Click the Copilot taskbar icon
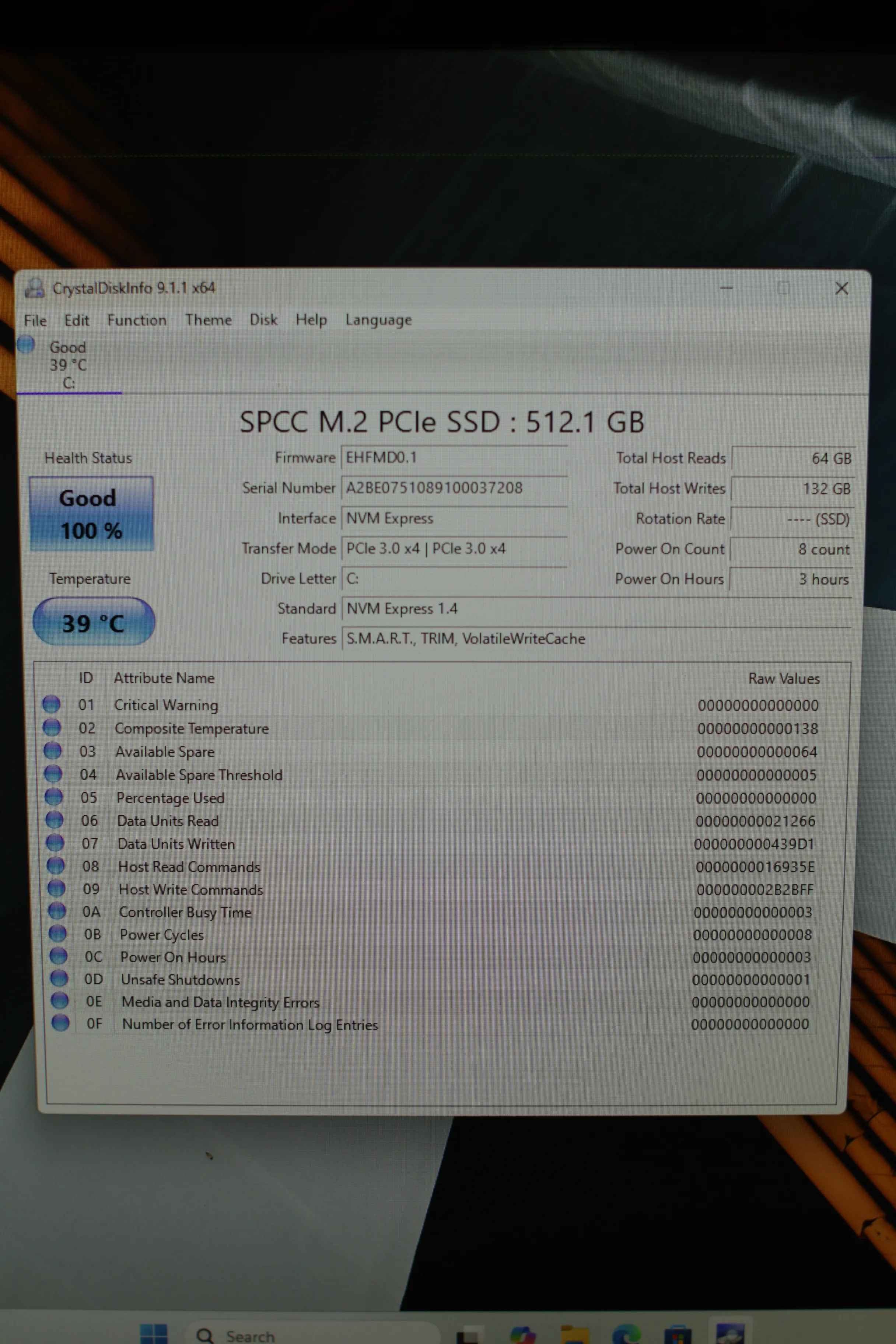Viewport: 896px width, 1344px height. click(523, 1335)
